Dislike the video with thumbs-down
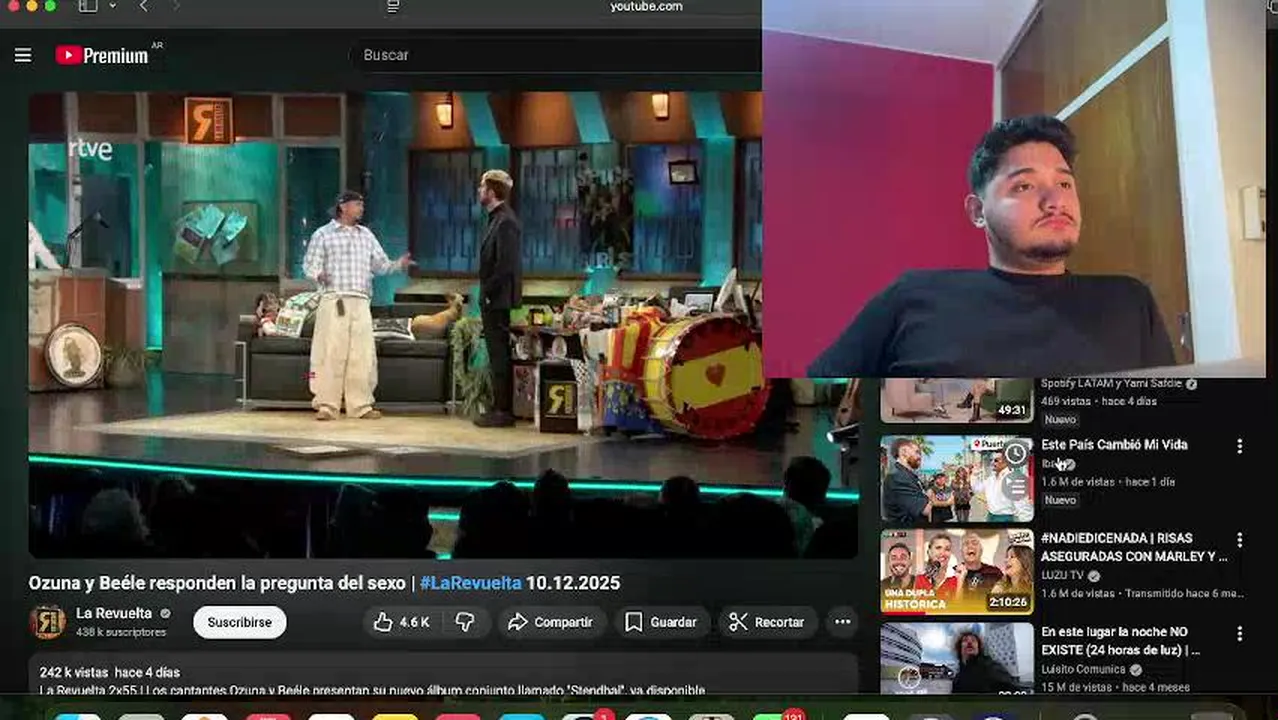Screen dimensions: 1278x720 click(465, 622)
